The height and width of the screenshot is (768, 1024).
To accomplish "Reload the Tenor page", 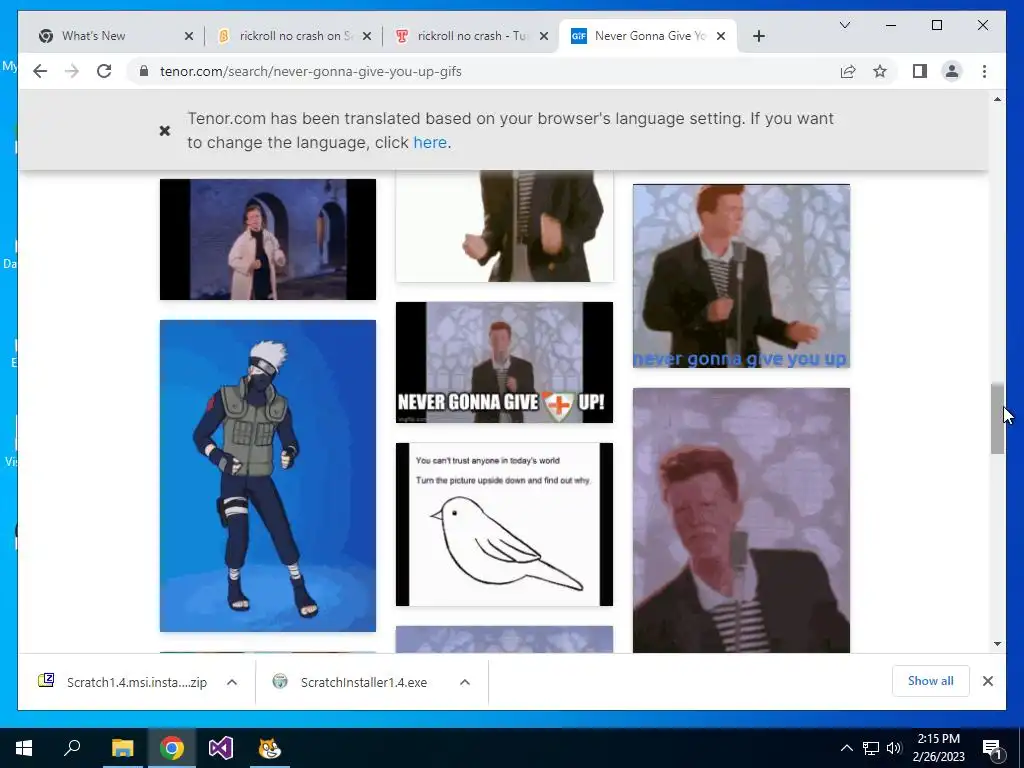I will (104, 71).
